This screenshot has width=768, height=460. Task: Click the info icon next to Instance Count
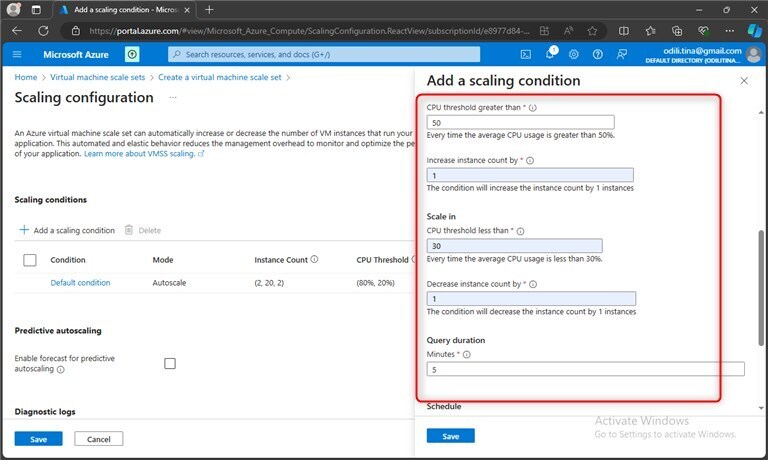click(315, 259)
